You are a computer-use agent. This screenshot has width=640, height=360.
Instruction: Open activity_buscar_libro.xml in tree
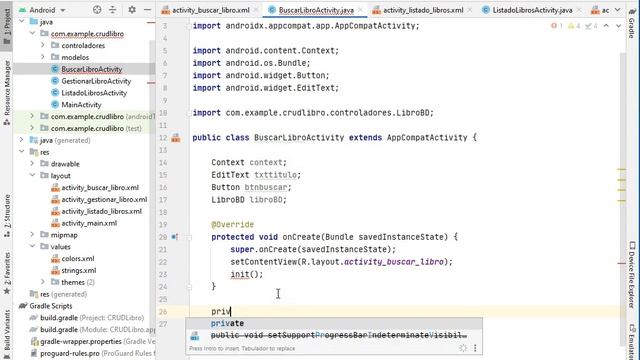[x=100, y=187]
